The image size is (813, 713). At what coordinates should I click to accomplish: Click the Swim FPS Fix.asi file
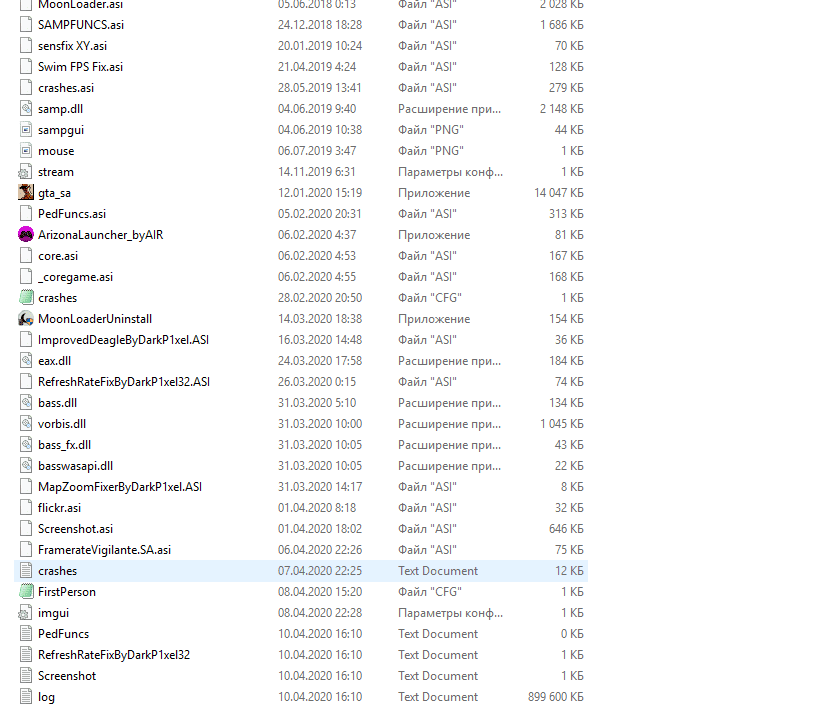pos(80,67)
